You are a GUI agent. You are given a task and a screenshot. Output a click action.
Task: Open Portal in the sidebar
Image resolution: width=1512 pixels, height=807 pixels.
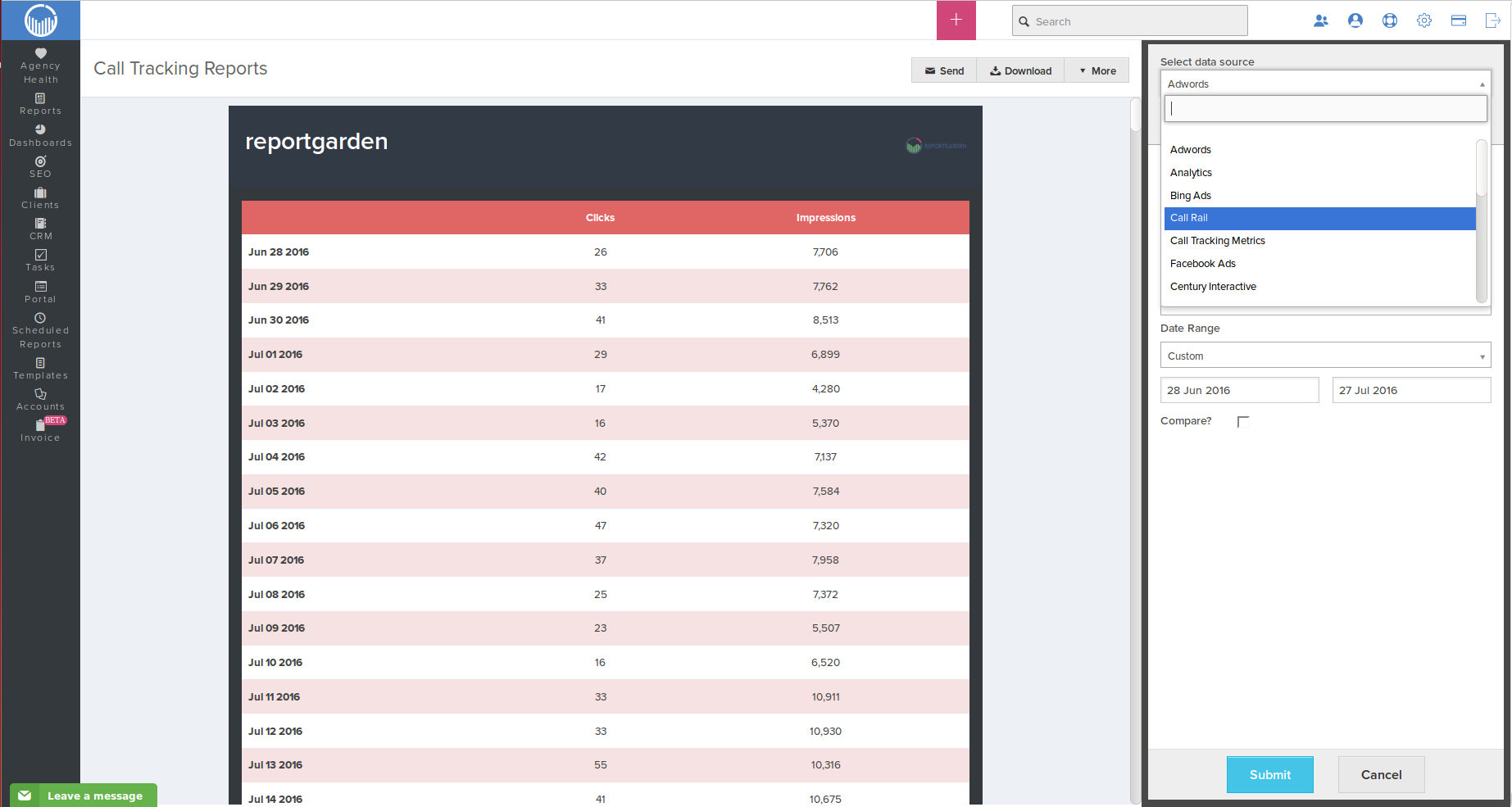[x=40, y=292]
